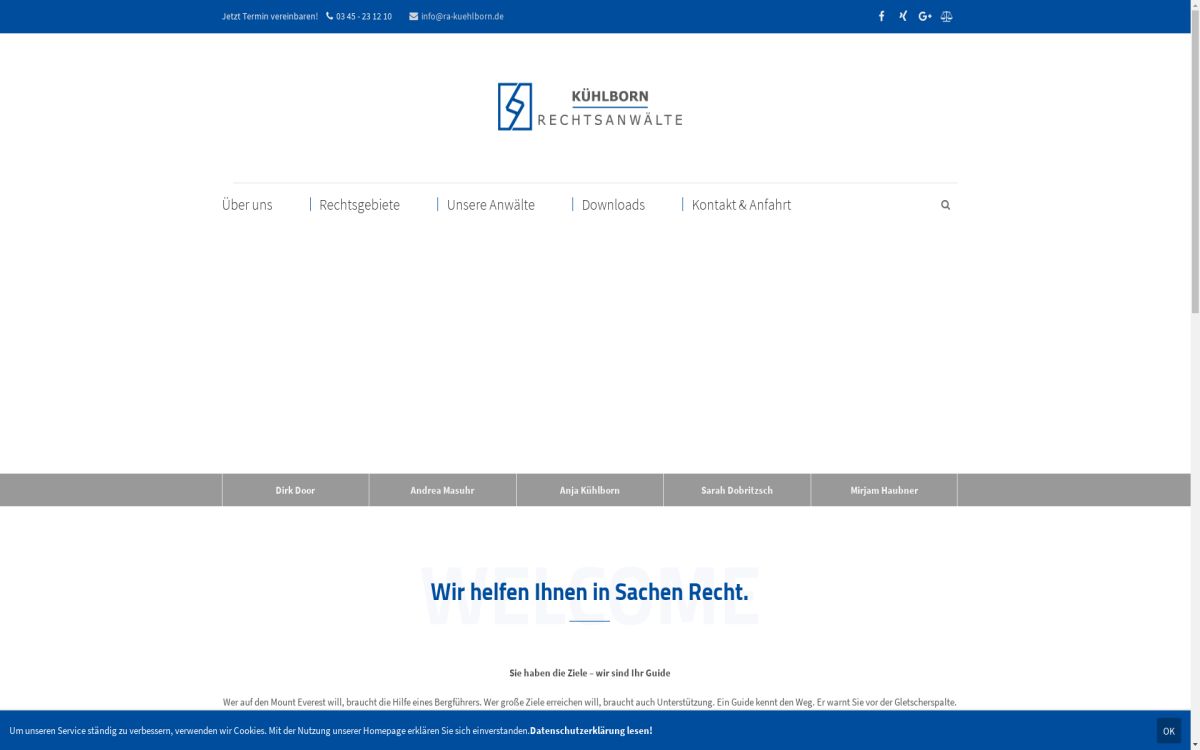Show Sarah Dobritzsch profile tab
The image size is (1200, 750).
[737, 490]
